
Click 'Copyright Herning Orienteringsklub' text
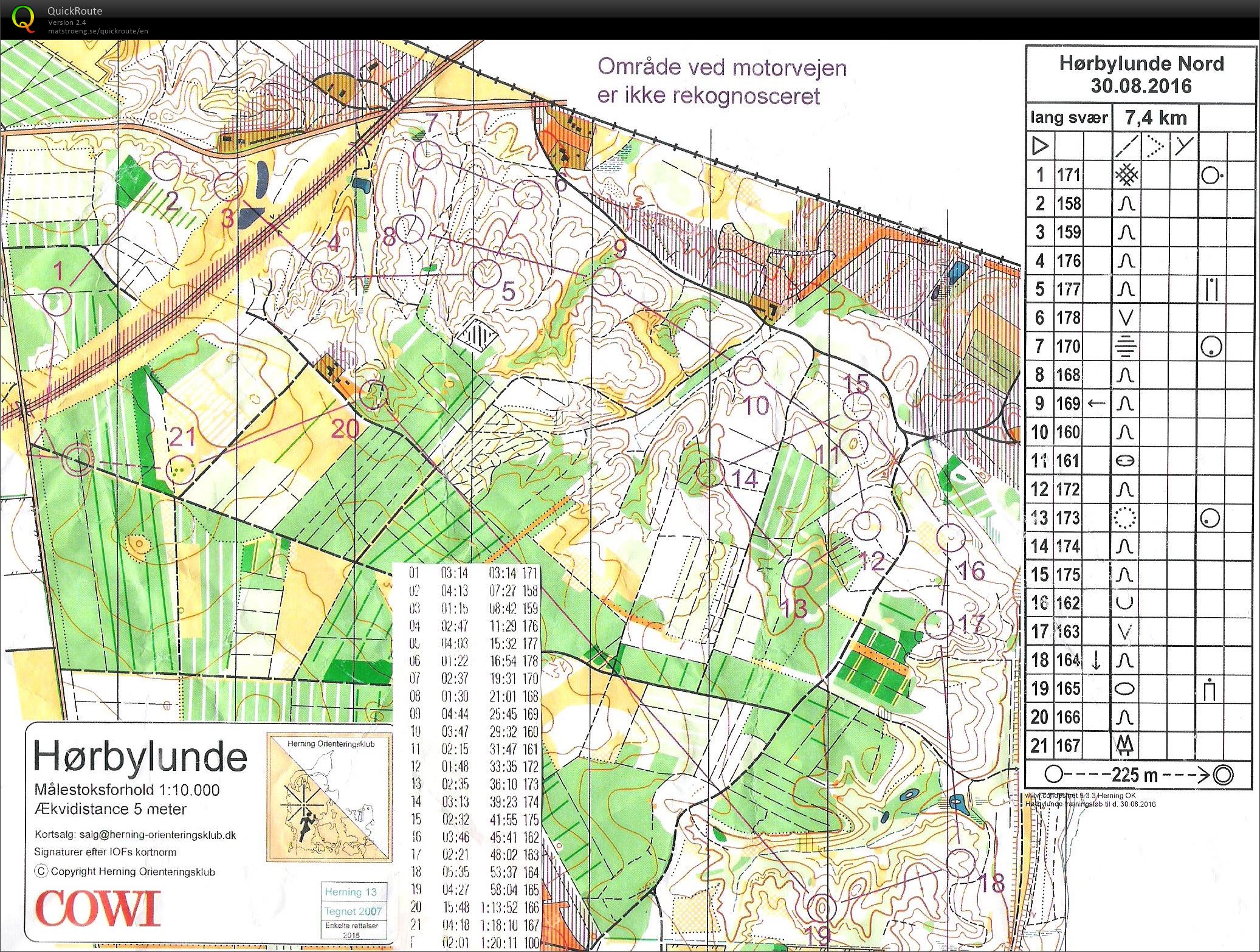click(x=133, y=871)
